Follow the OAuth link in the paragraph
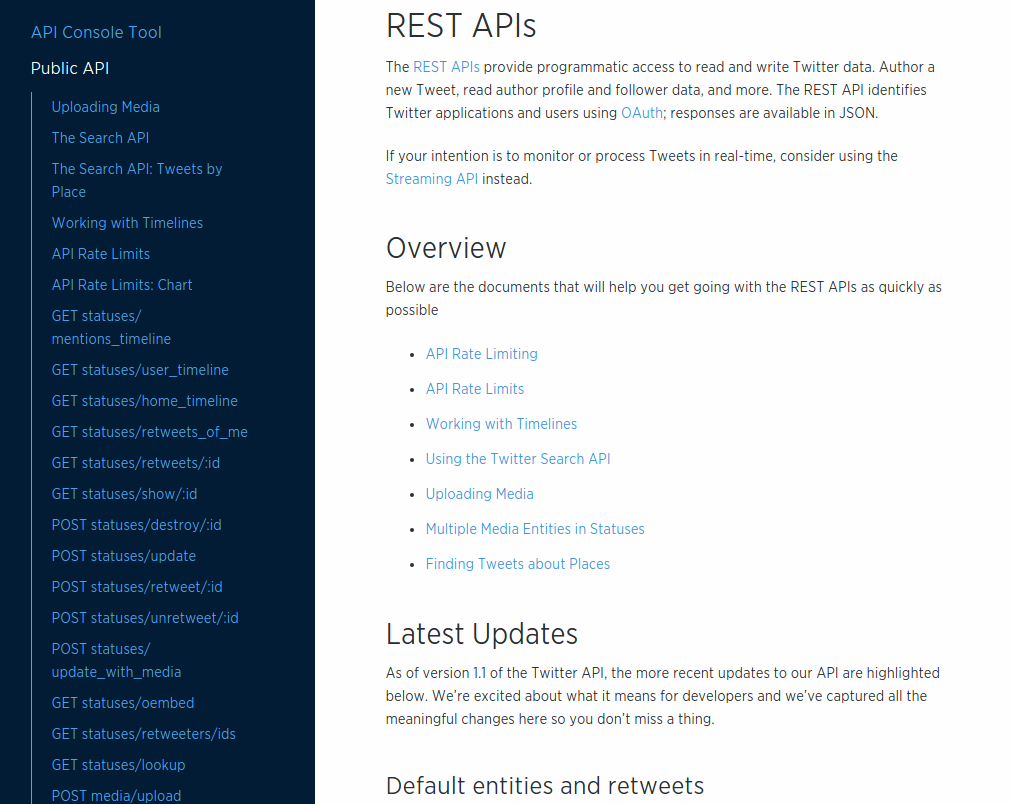 coord(641,113)
